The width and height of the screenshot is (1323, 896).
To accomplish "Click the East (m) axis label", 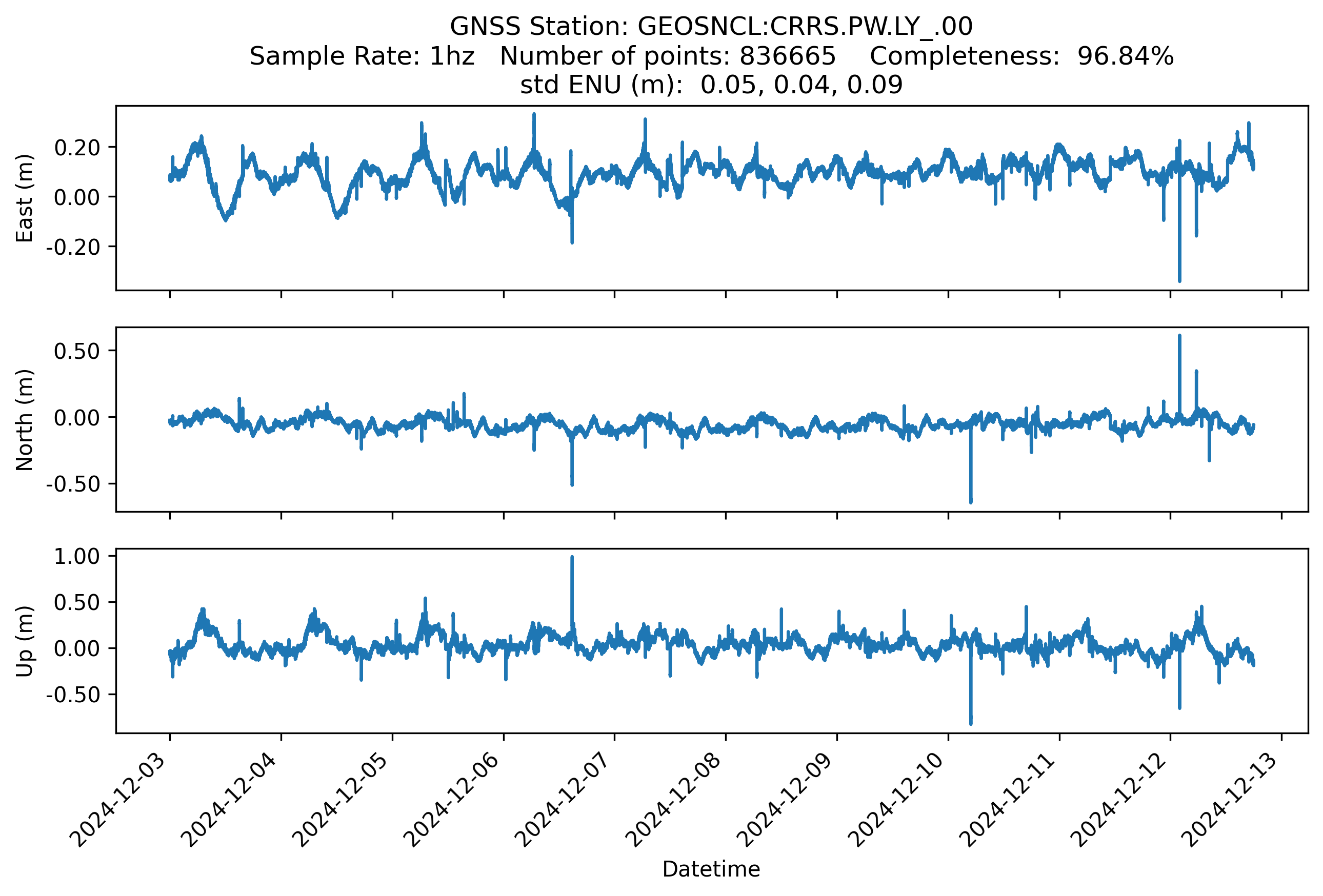I will point(25,198).
